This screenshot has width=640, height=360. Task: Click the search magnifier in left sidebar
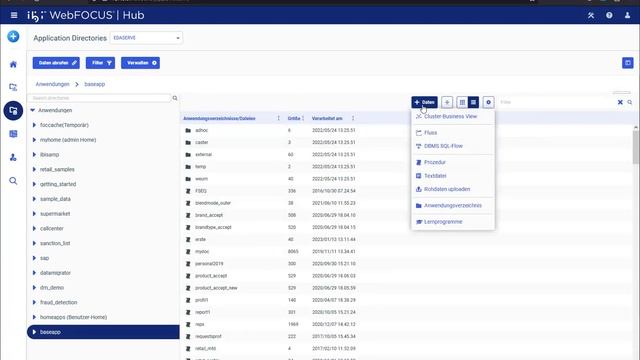tap(13, 181)
